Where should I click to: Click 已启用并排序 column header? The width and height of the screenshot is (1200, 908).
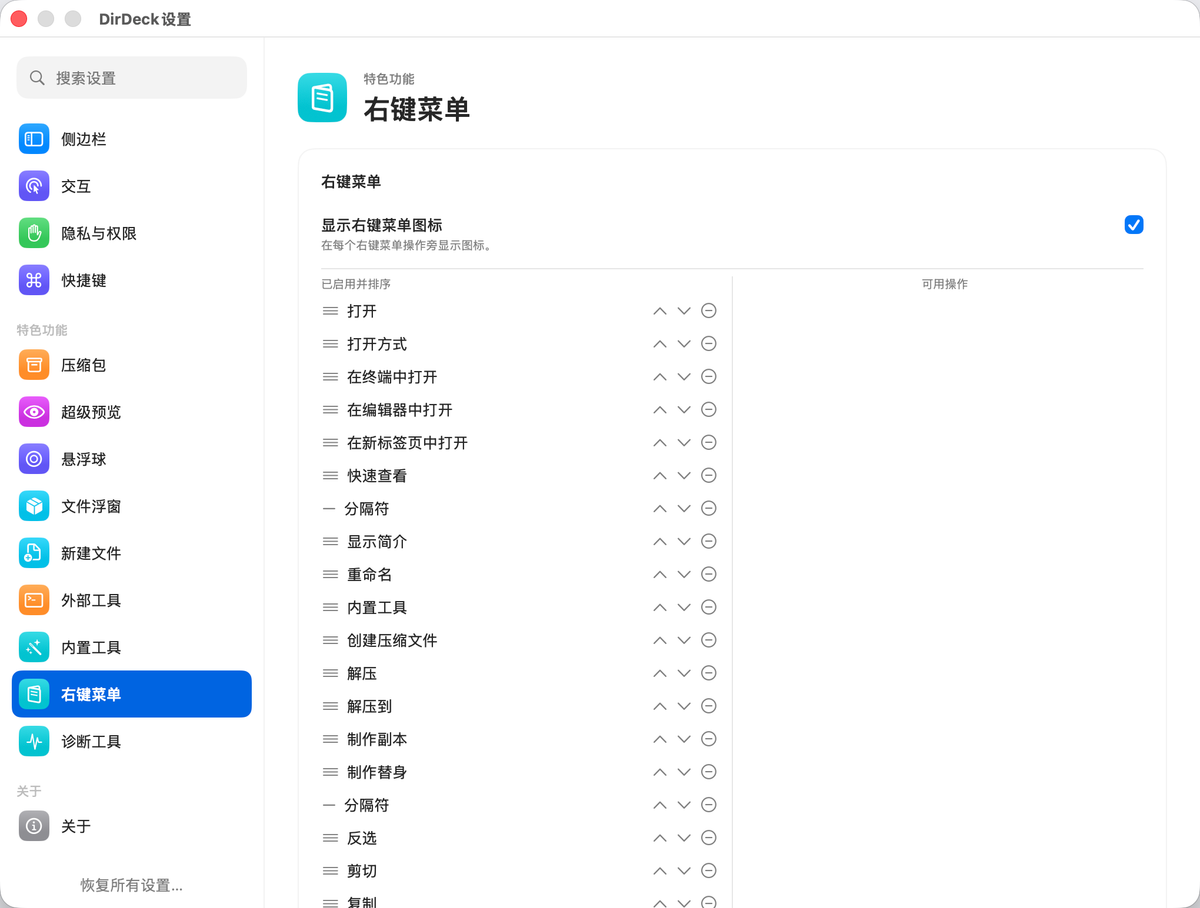(x=355, y=284)
